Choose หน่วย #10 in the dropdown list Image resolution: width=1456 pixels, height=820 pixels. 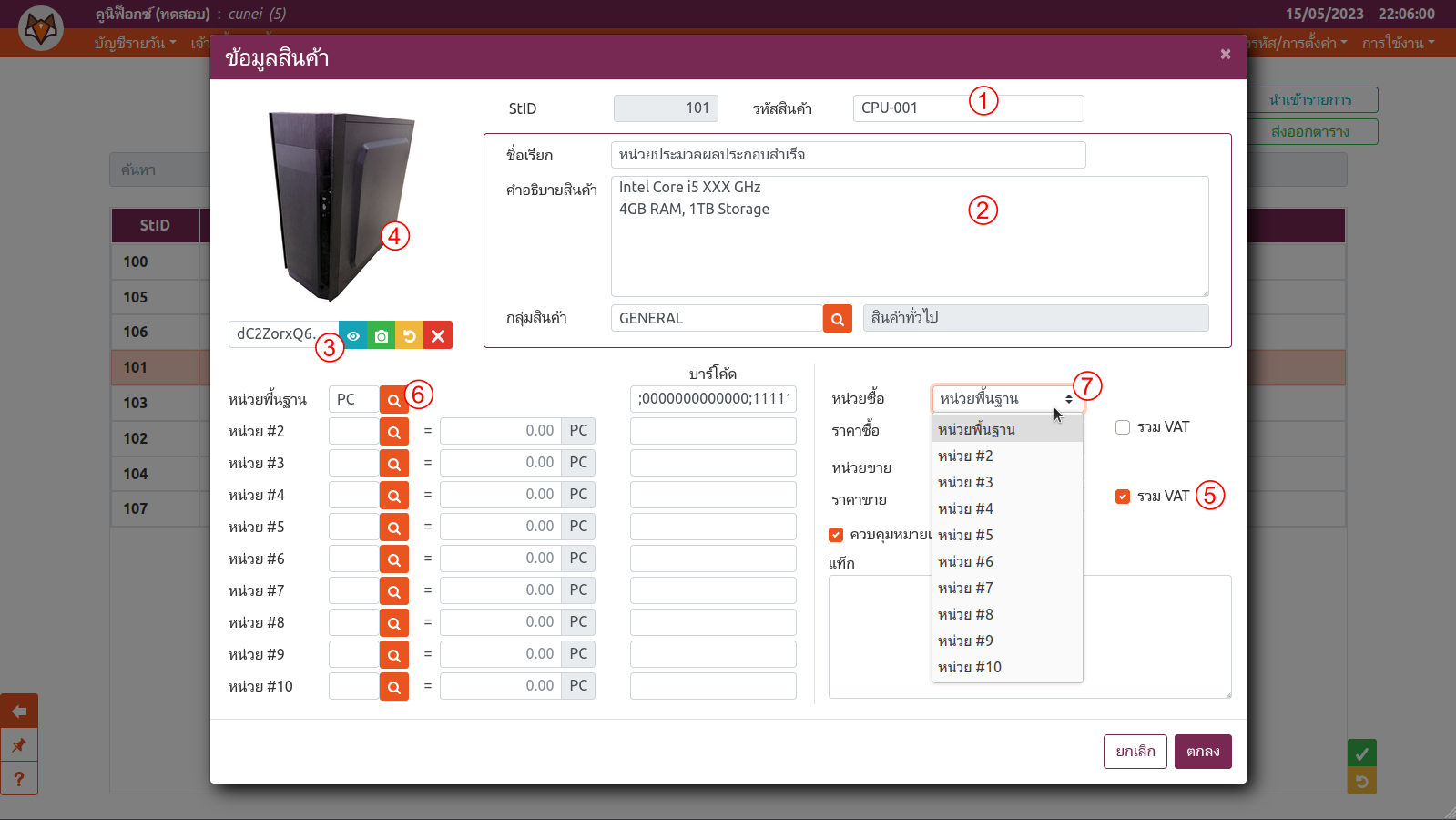(x=969, y=667)
